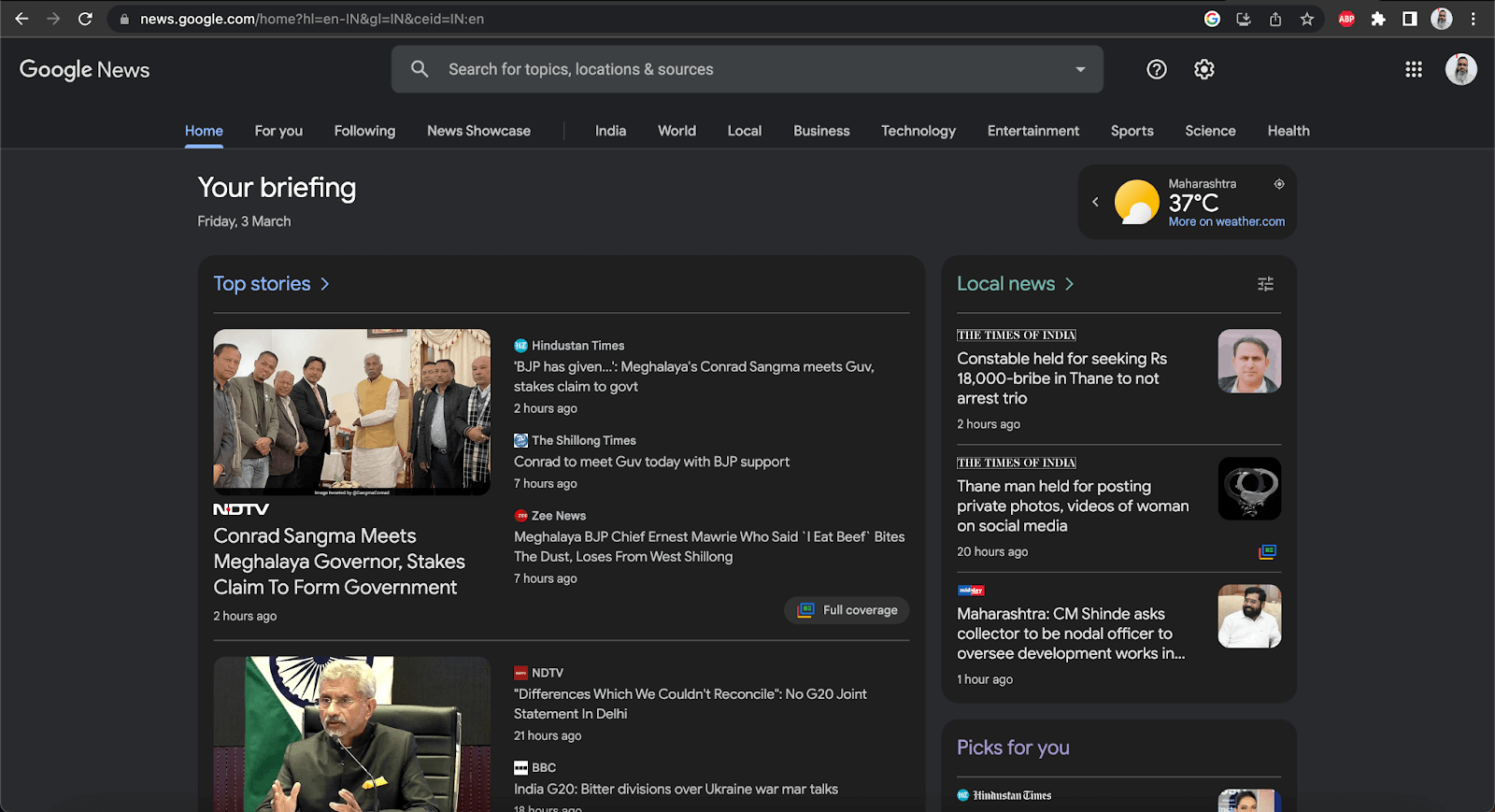Go to the World section
Screen dimensions: 1495x812
point(676,131)
